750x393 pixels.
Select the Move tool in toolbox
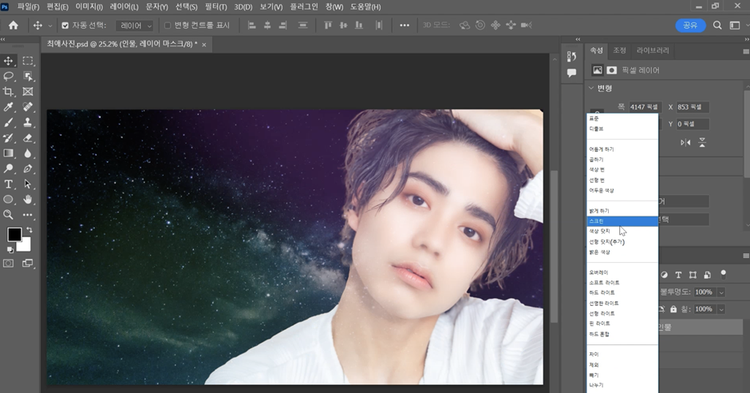tap(8, 61)
